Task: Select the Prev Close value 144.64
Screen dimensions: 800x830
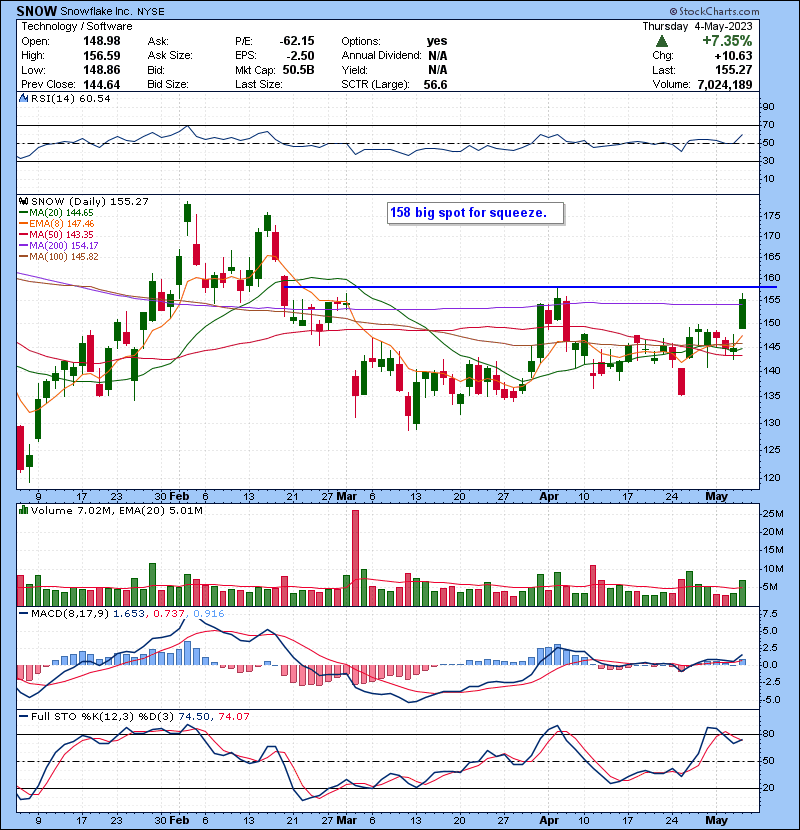Action: coord(102,85)
